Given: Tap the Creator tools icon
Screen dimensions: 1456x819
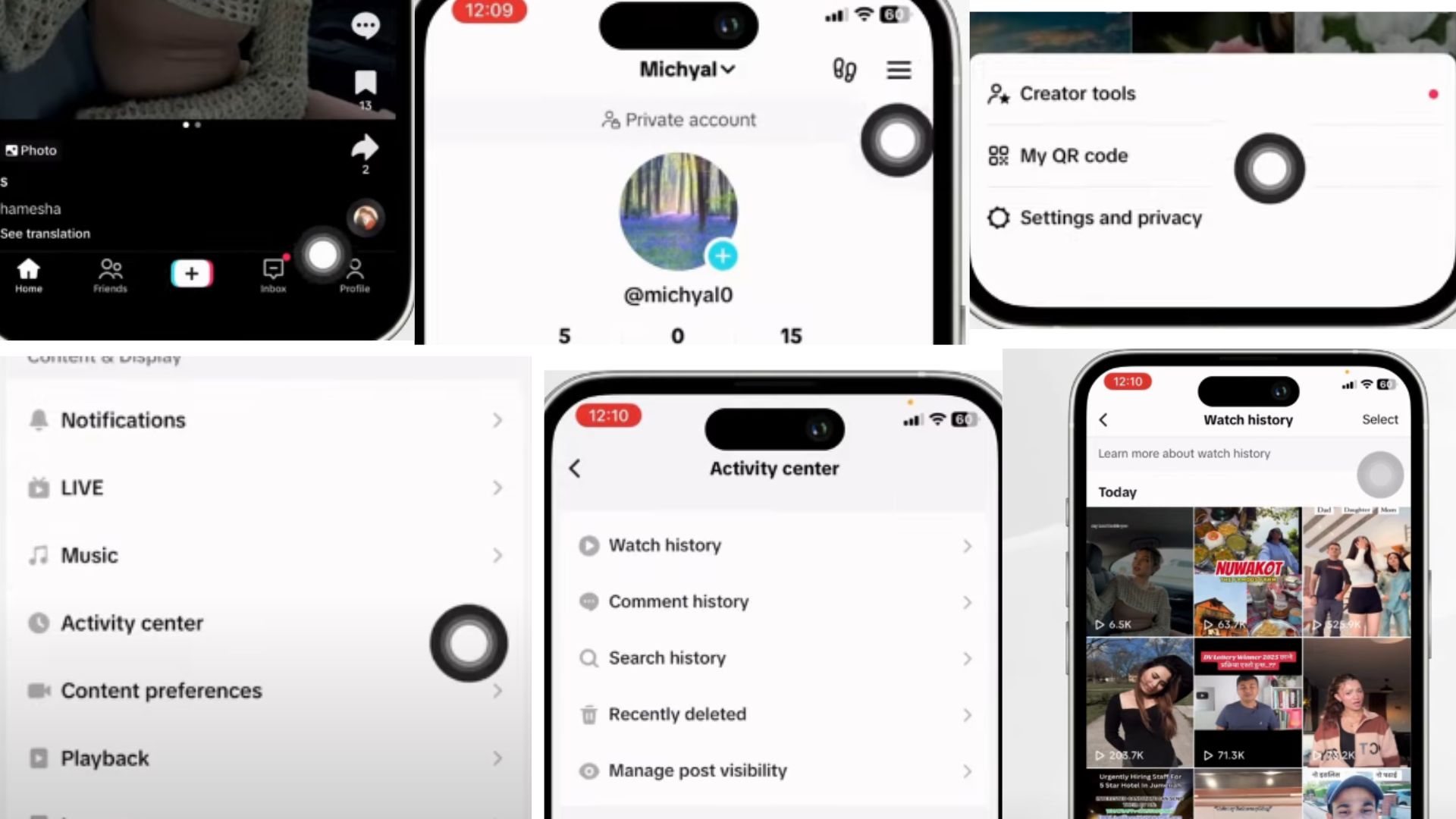Looking at the screenshot, I should click(999, 93).
